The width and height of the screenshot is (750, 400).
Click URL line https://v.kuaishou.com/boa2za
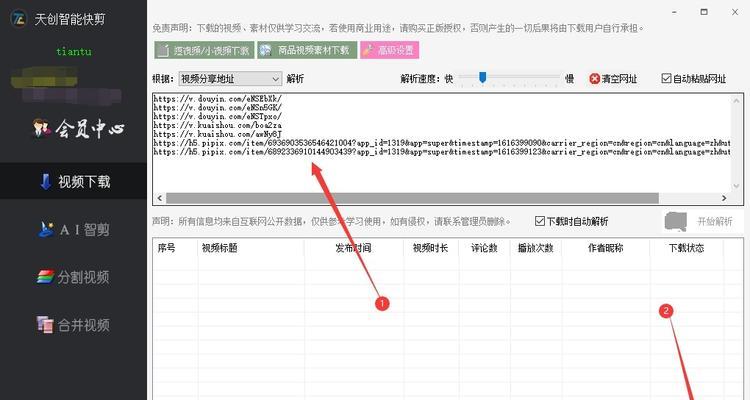[x=218, y=125]
